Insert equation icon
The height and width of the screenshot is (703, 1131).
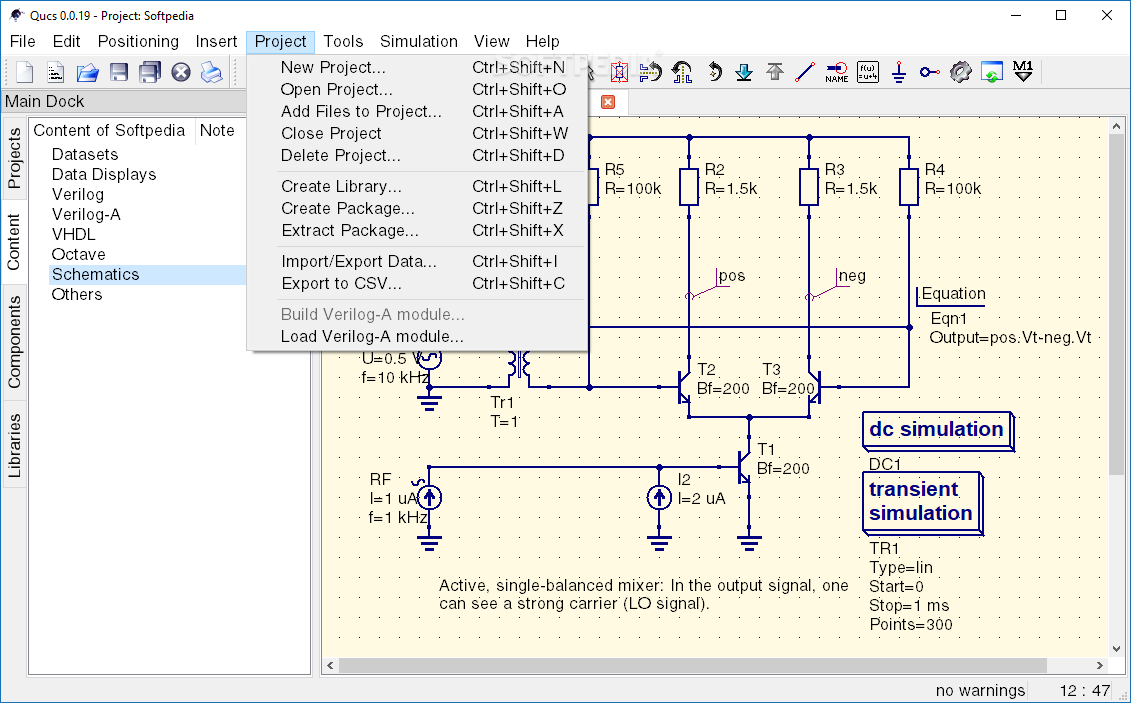pyautogui.click(x=868, y=72)
